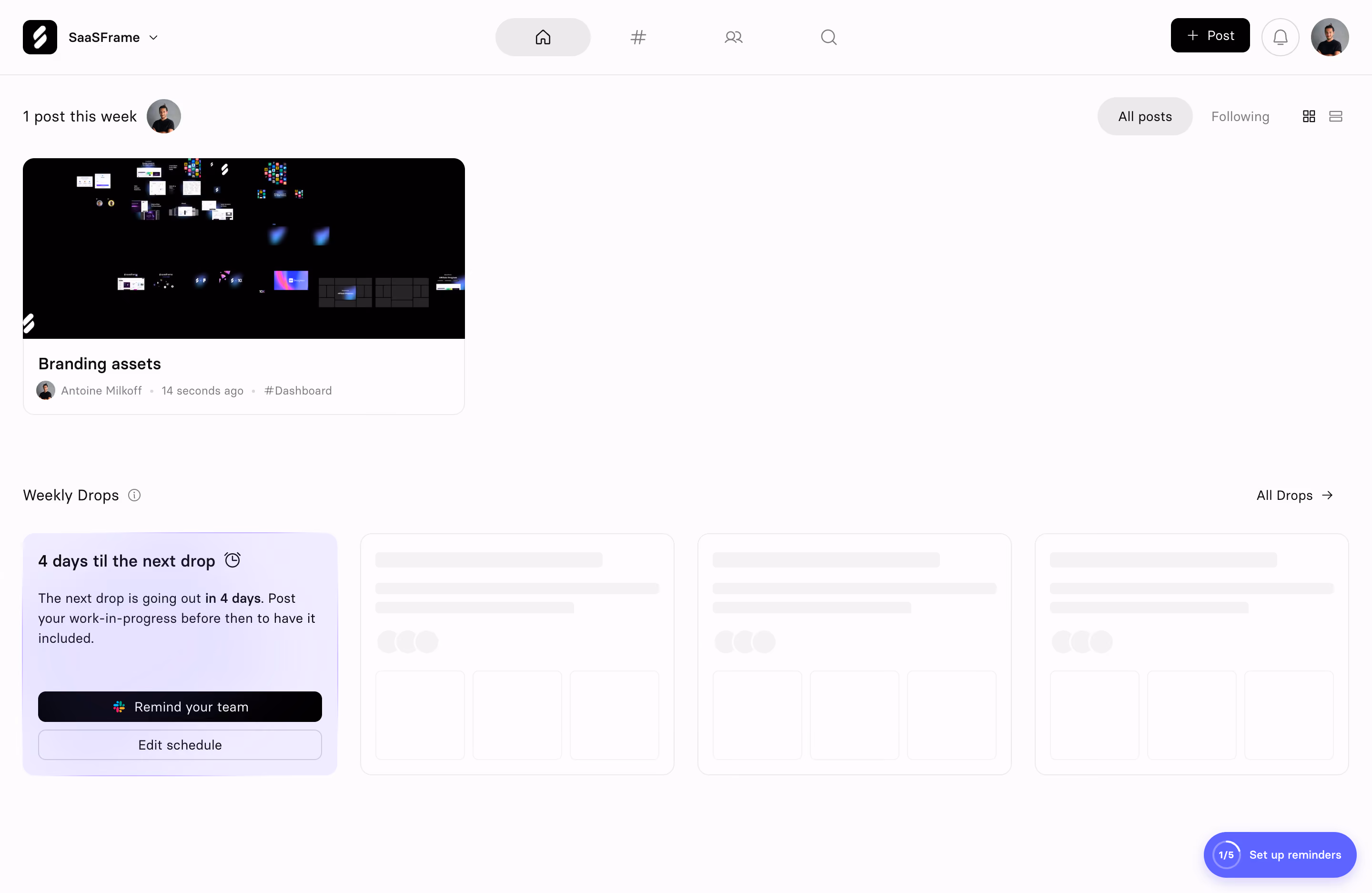Open the notifications bell
Image resolution: width=1372 pixels, height=893 pixels.
click(x=1281, y=37)
